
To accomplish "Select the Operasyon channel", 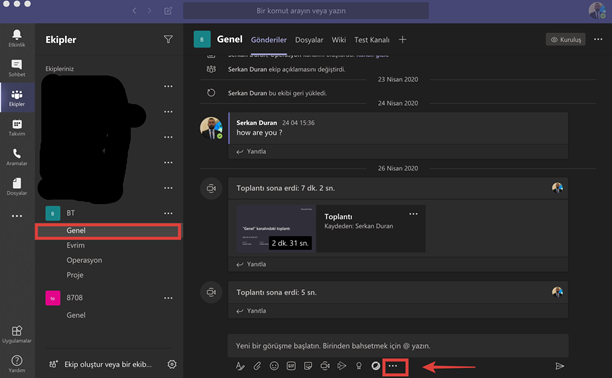I will coord(84,260).
